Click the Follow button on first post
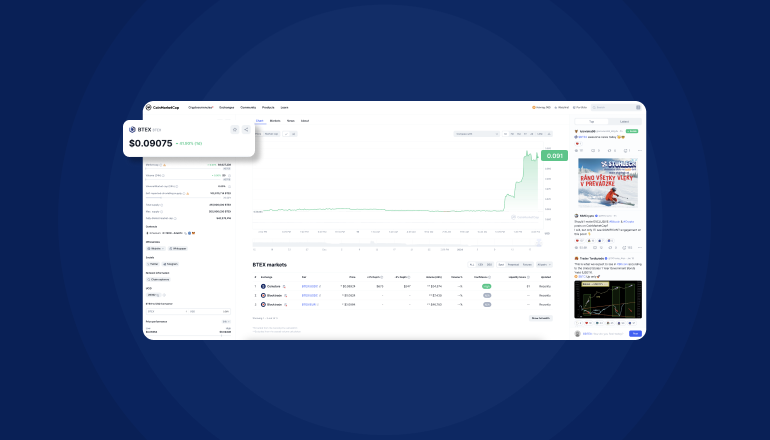Viewport: 770px width, 440px height. click(x=632, y=131)
